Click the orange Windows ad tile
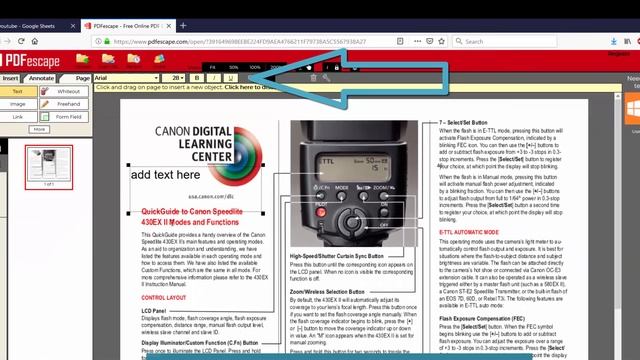This screenshot has width=640, height=360. point(632,108)
